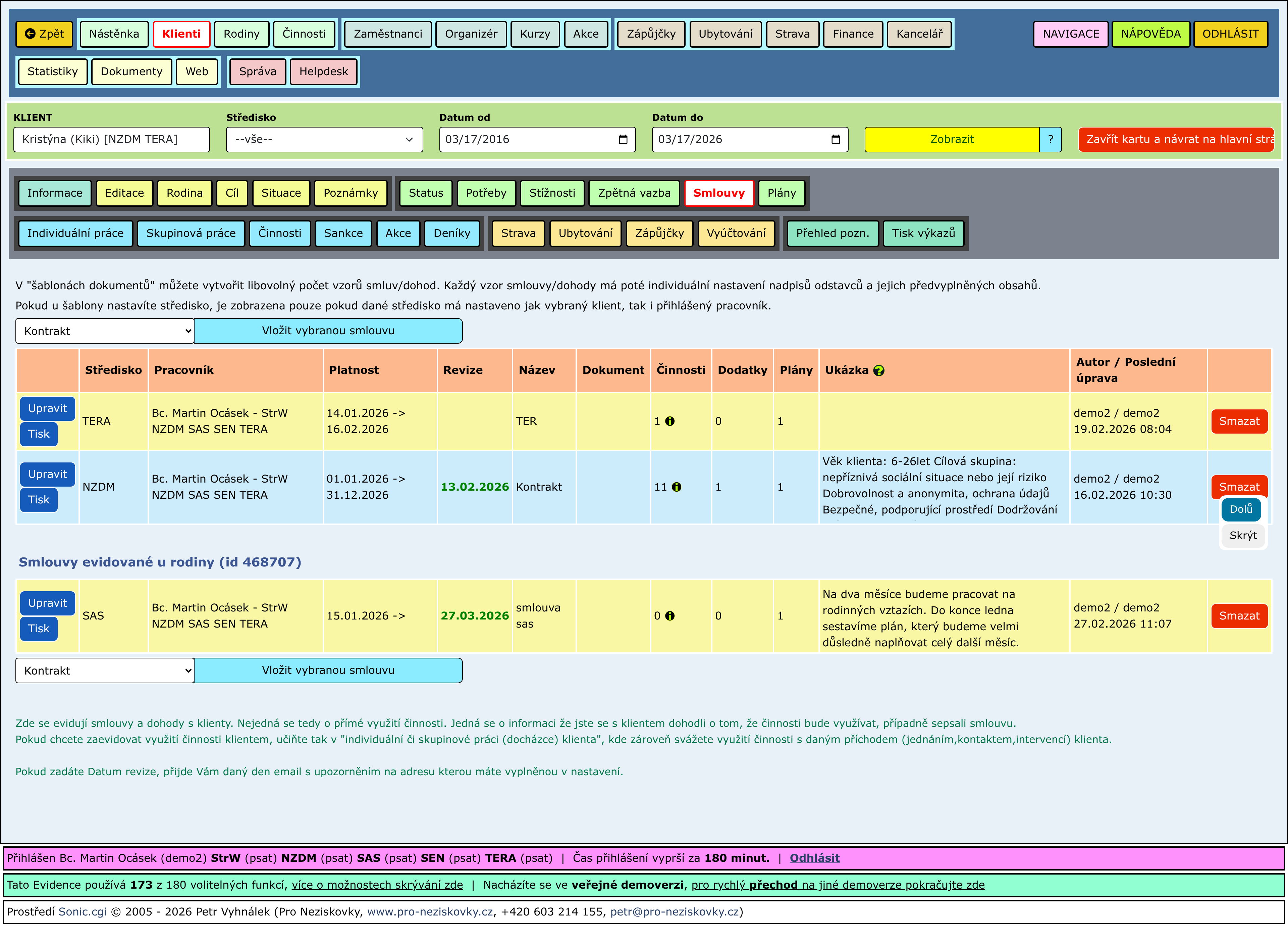
Task: Open calendar picker for Datum od
Action: [x=623, y=139]
